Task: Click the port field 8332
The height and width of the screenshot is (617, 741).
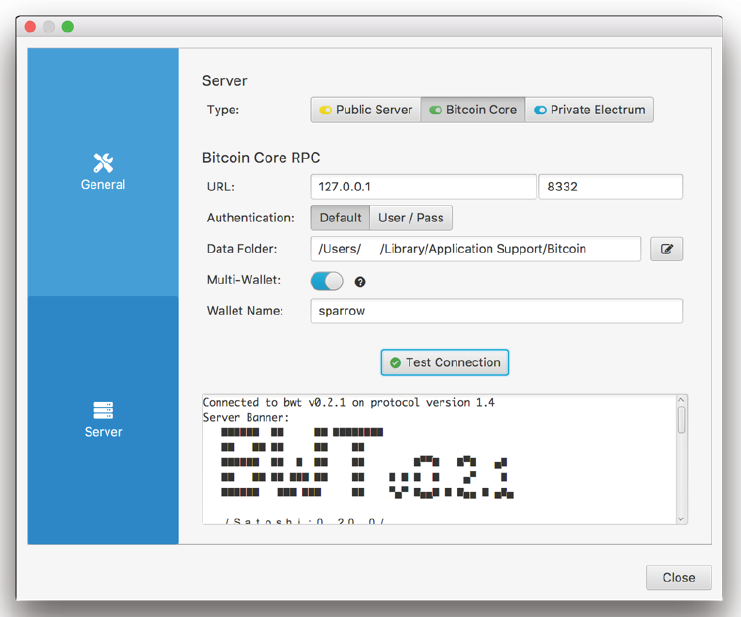Action: tap(611, 187)
